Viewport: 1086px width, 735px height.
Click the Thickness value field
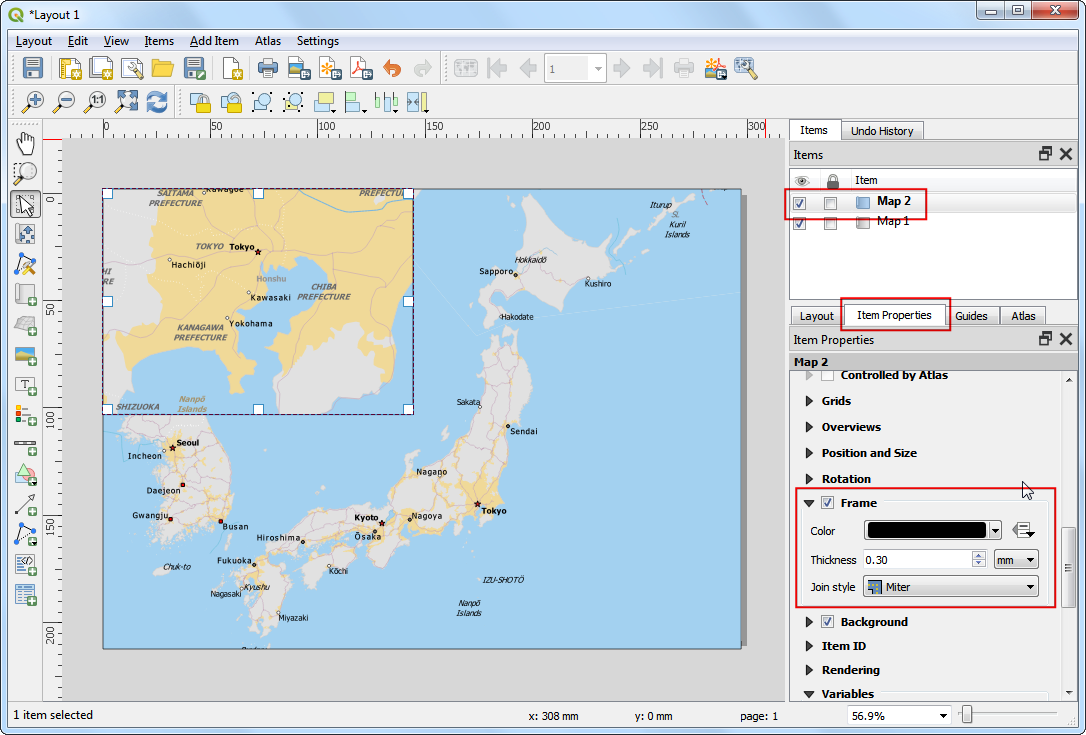click(916, 560)
